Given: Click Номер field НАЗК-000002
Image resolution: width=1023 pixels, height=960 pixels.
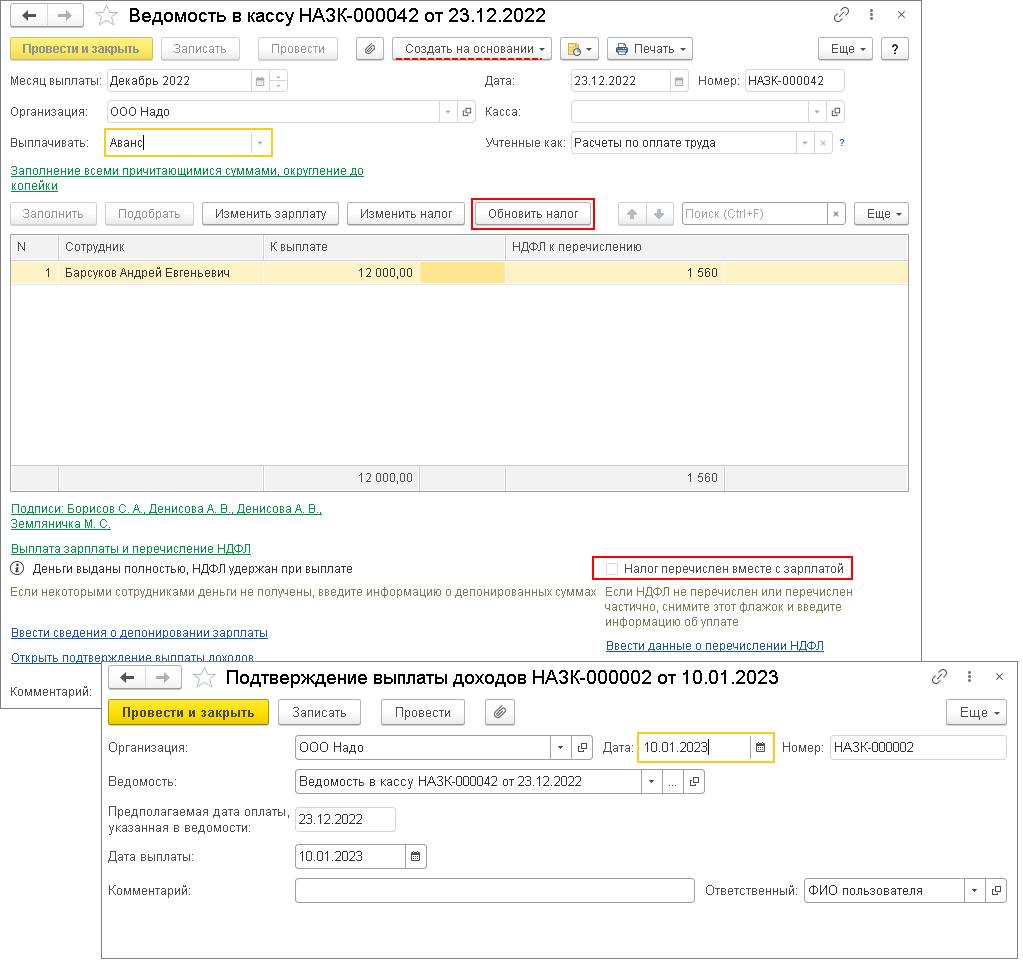Looking at the screenshot, I should point(918,748).
